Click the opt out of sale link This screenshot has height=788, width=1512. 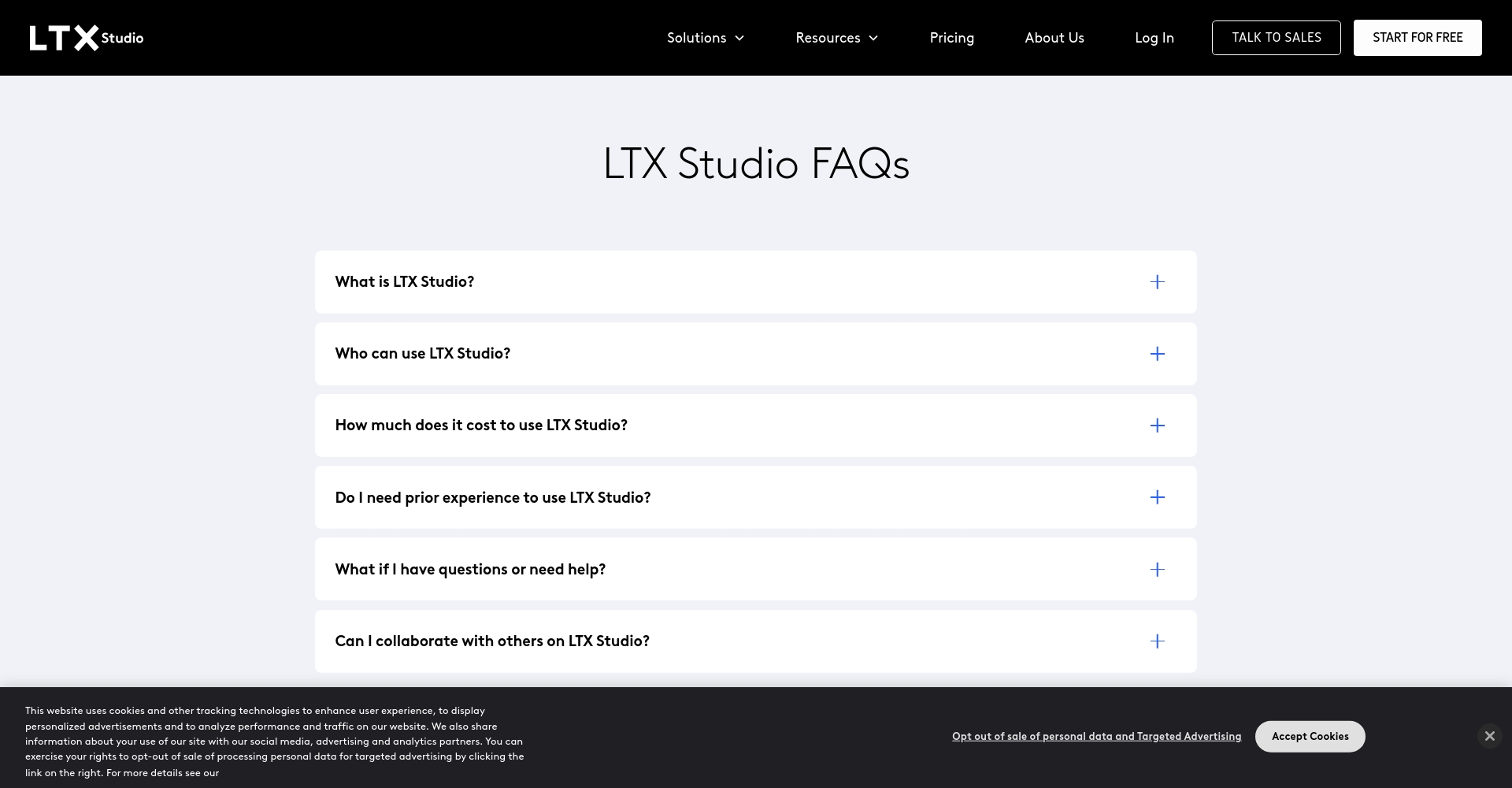pyautogui.click(x=1096, y=736)
